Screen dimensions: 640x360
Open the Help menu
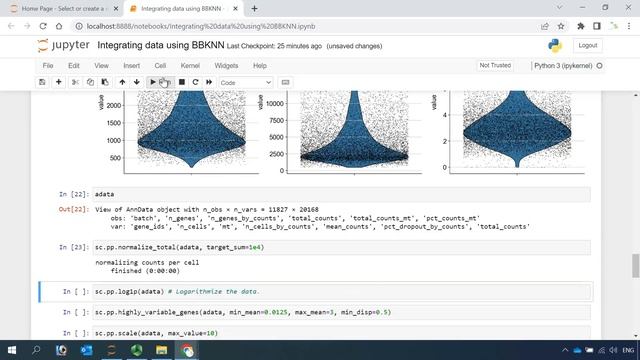click(260, 66)
